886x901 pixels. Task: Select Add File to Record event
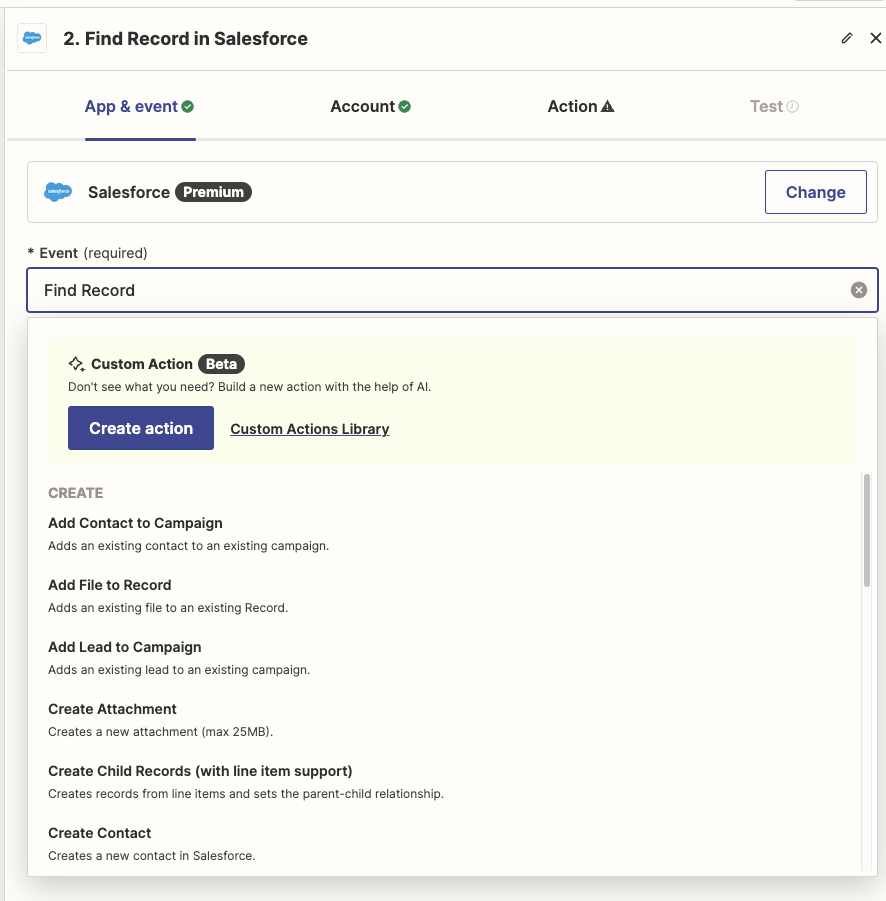pos(452,596)
